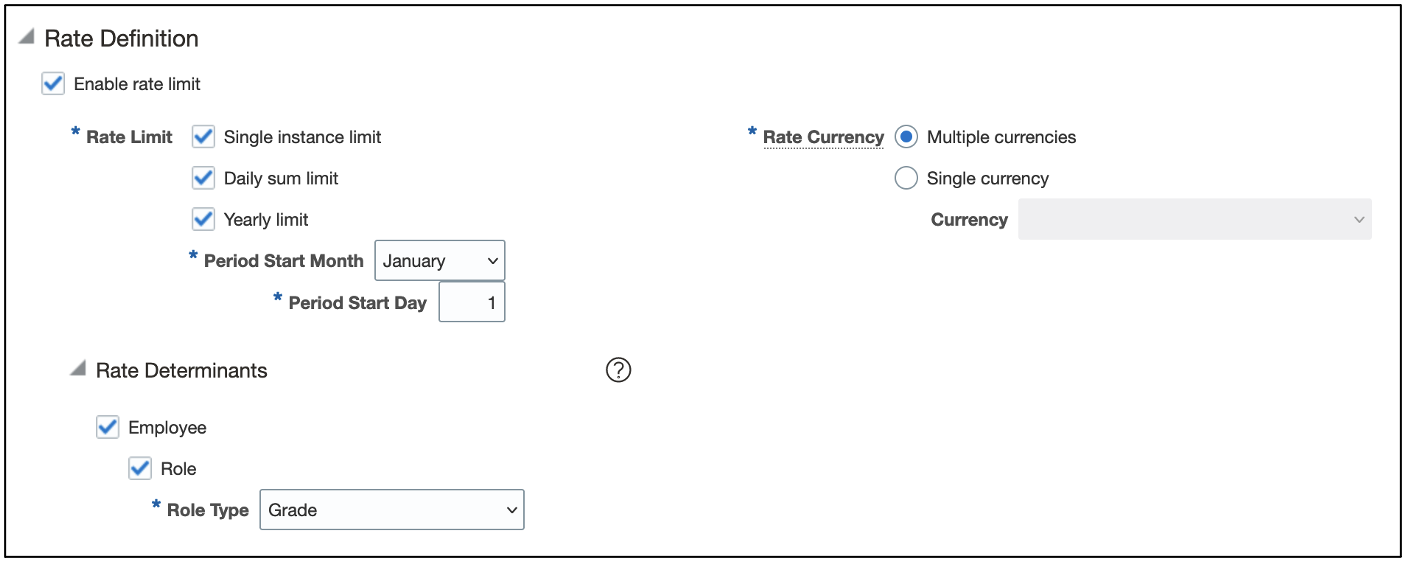Open the disabled Currency dropdown
Viewport: 1408px width, 564px height.
[1195, 219]
